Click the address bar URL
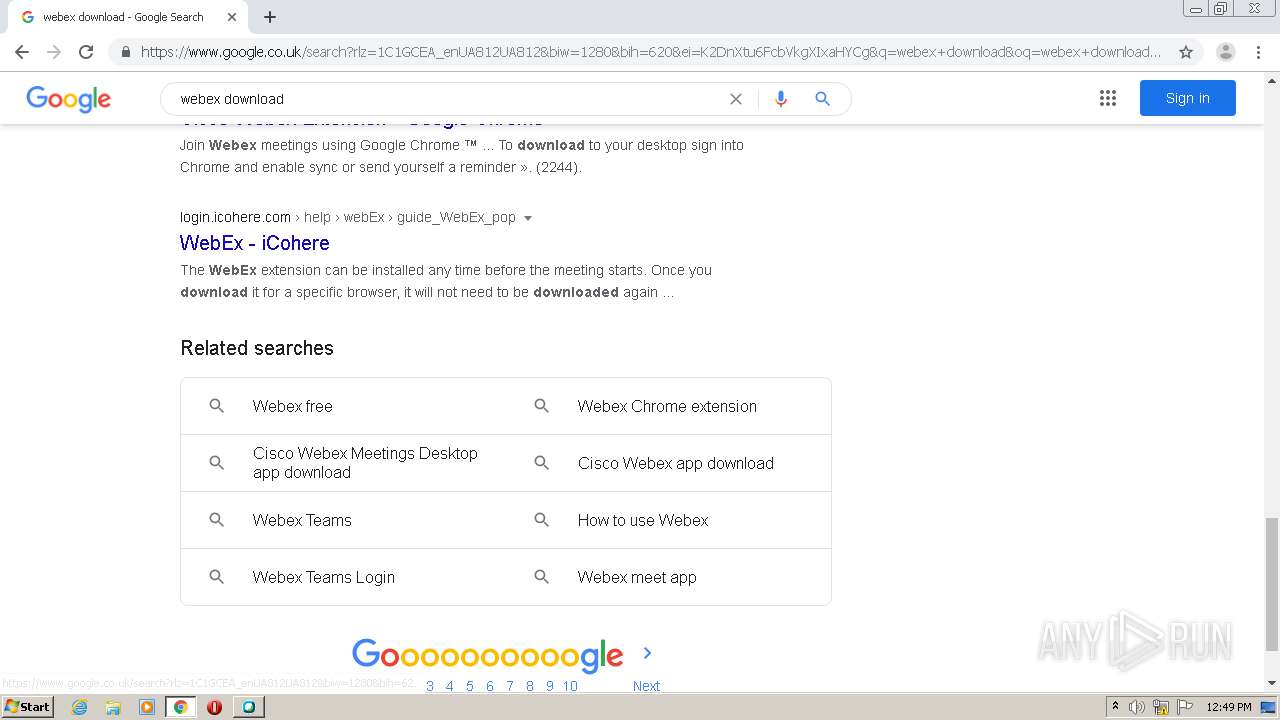This screenshot has height=720, width=1280. coord(650,52)
